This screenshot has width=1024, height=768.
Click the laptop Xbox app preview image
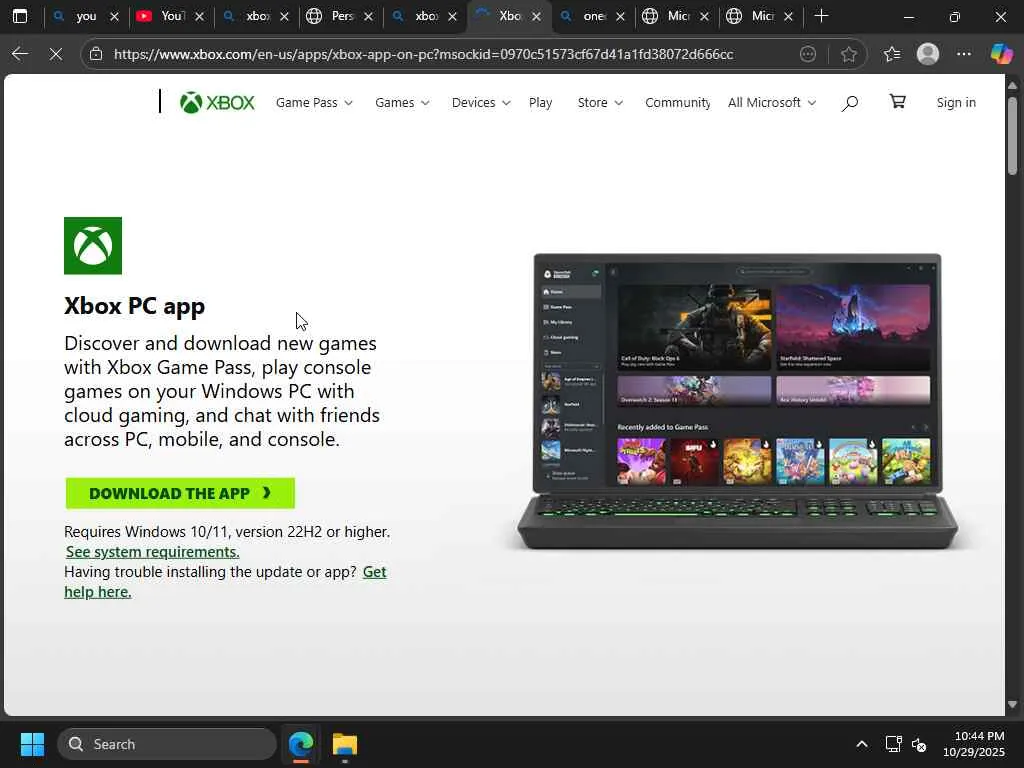click(x=737, y=402)
